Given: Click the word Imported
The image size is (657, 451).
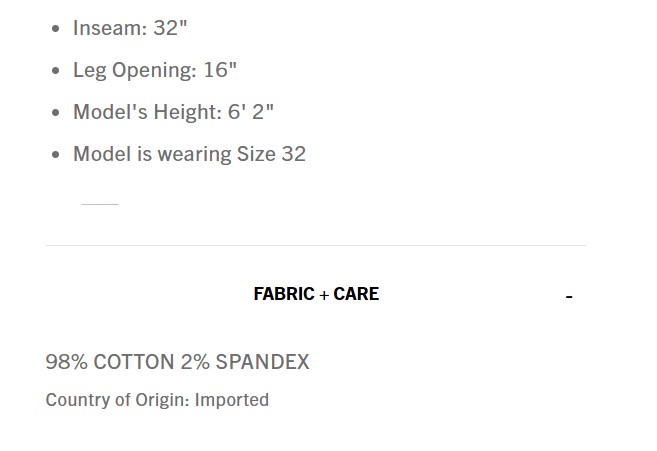Looking at the screenshot, I should (x=232, y=400).
